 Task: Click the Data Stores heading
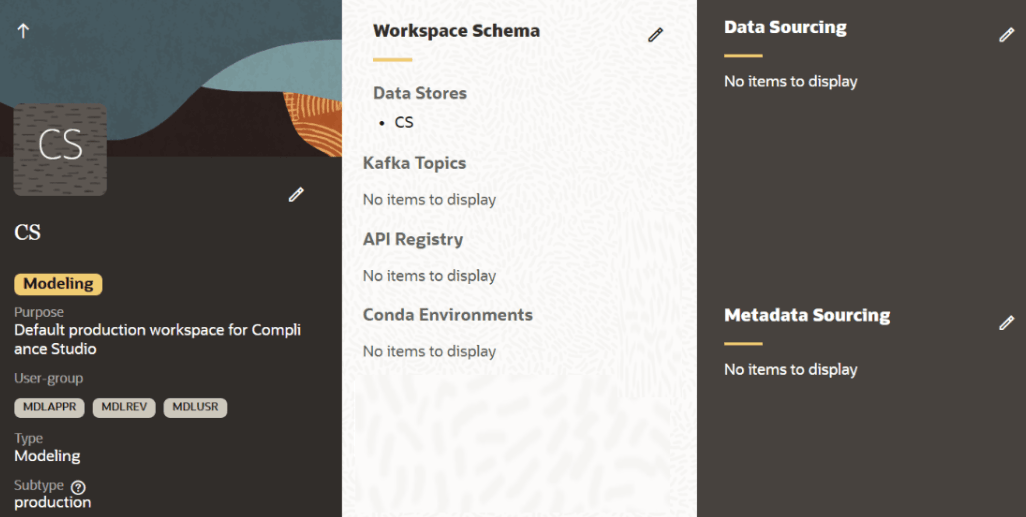pyautogui.click(x=420, y=93)
